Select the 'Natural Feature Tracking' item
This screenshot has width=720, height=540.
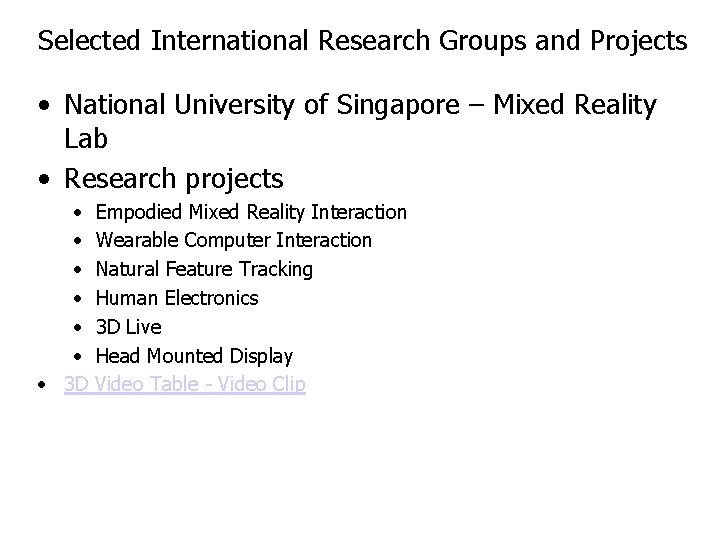204,269
